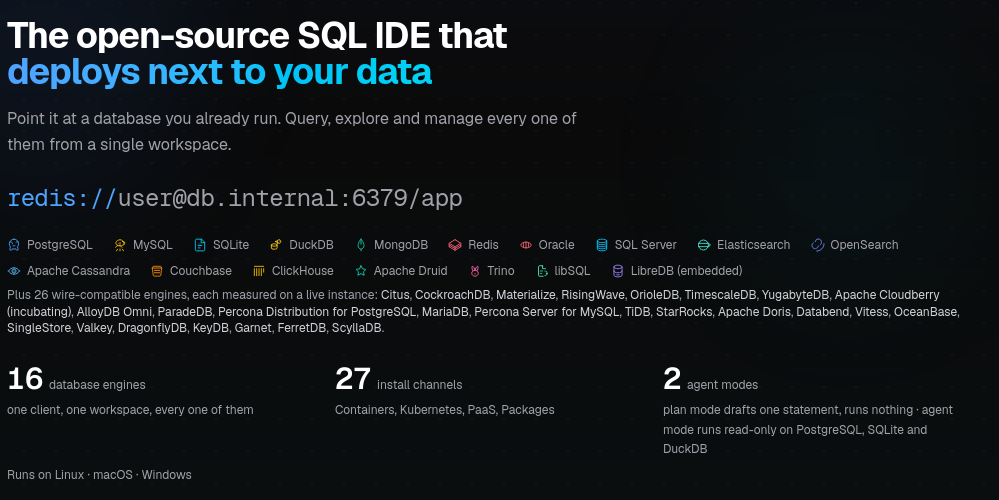Click the PostgreSQL elephant icon

coord(14,245)
